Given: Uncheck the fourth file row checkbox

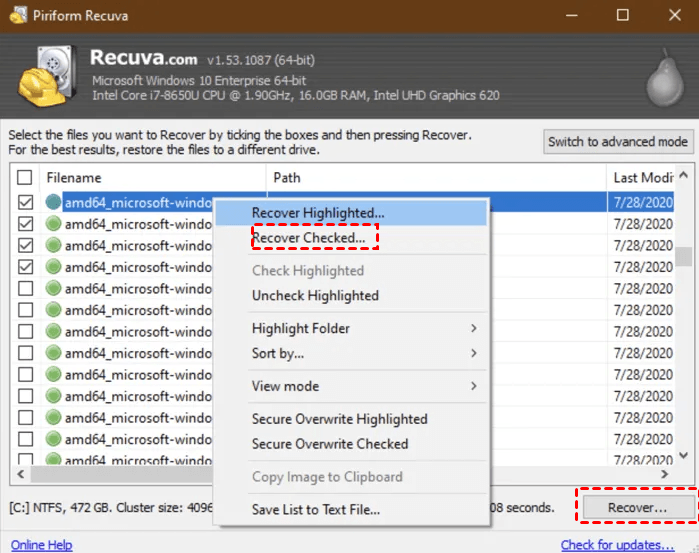Looking at the screenshot, I should 25,267.
